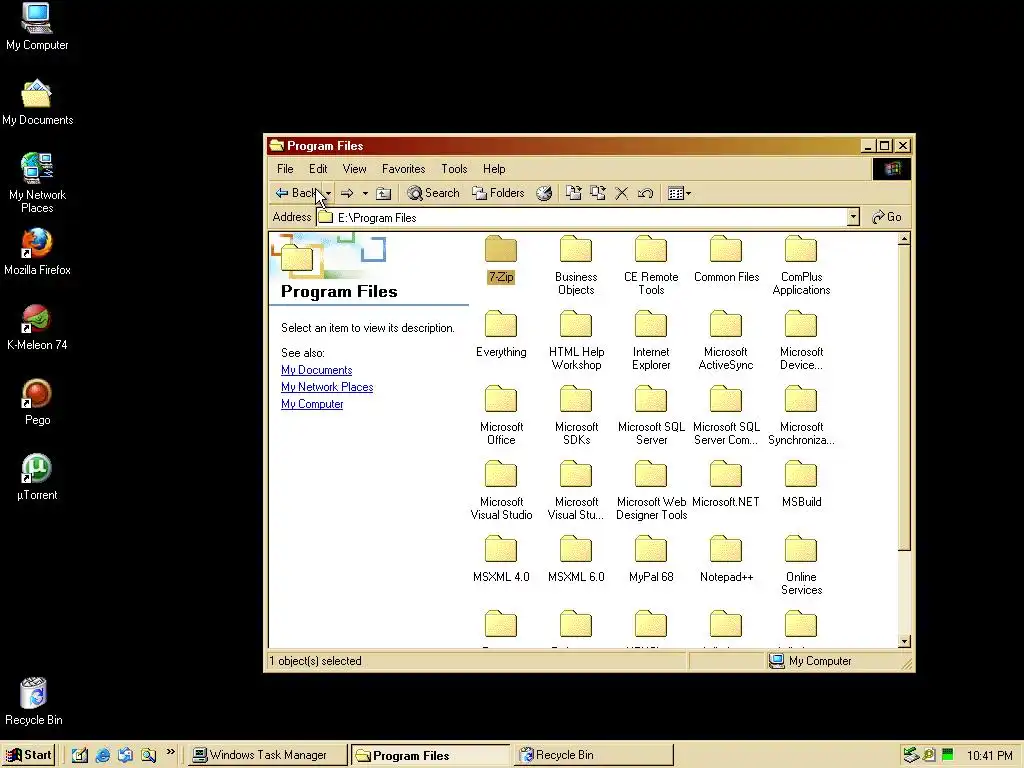Open the File menu

(285, 169)
